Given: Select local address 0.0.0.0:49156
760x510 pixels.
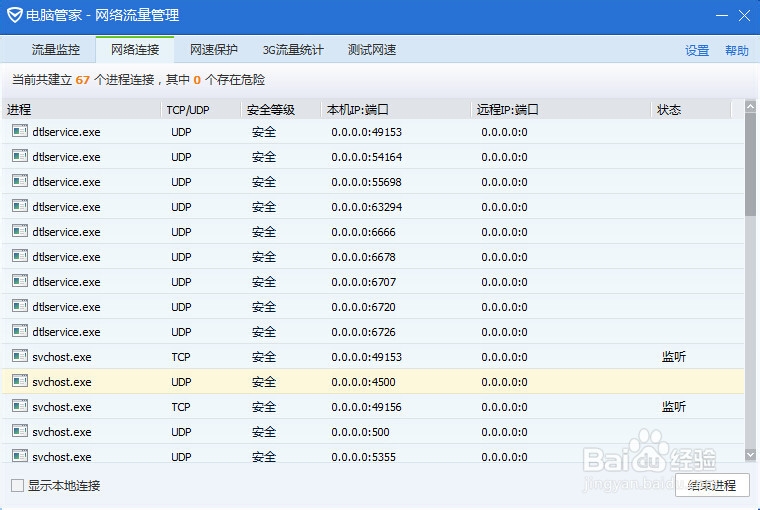Looking at the screenshot, I should [366, 407].
